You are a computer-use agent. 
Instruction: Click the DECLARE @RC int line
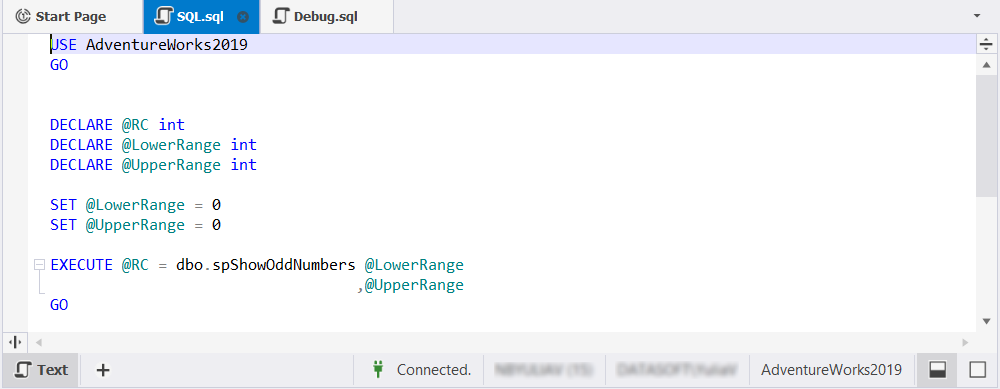(117, 125)
